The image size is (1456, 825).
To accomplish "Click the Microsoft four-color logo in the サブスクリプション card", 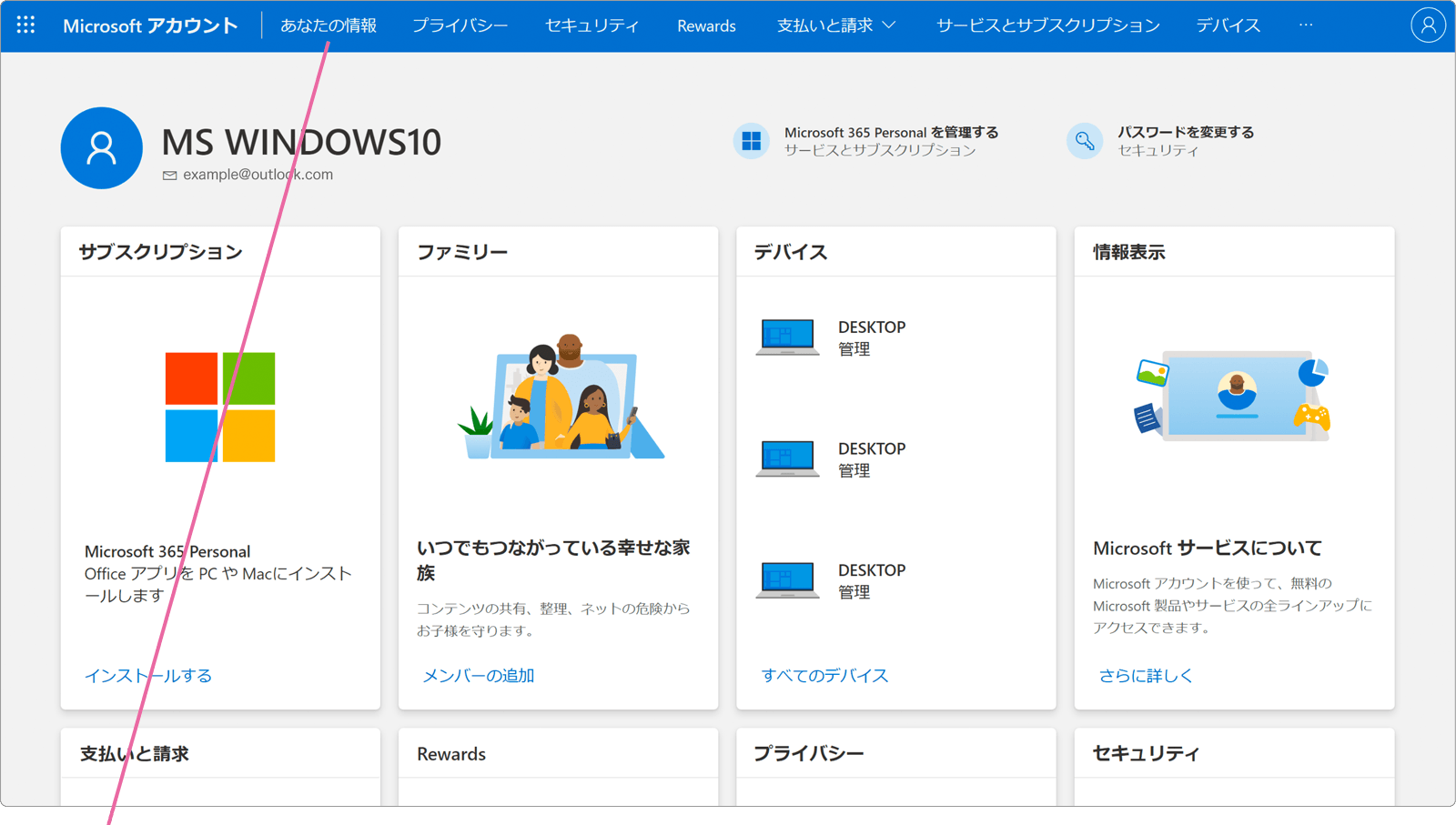I will tap(220, 407).
